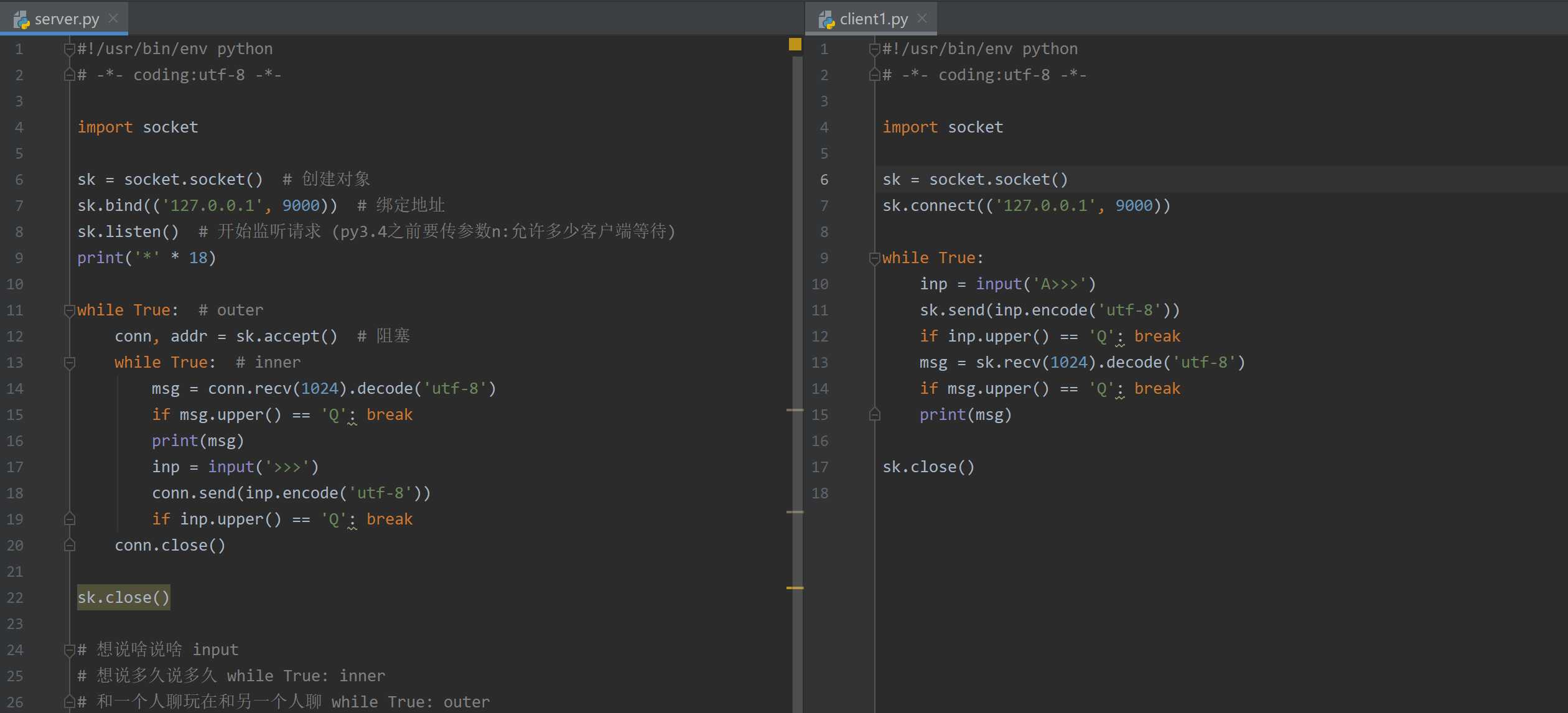Click sk.send line in client1.py
Screen dimensions: 1568x713
coord(1050,310)
